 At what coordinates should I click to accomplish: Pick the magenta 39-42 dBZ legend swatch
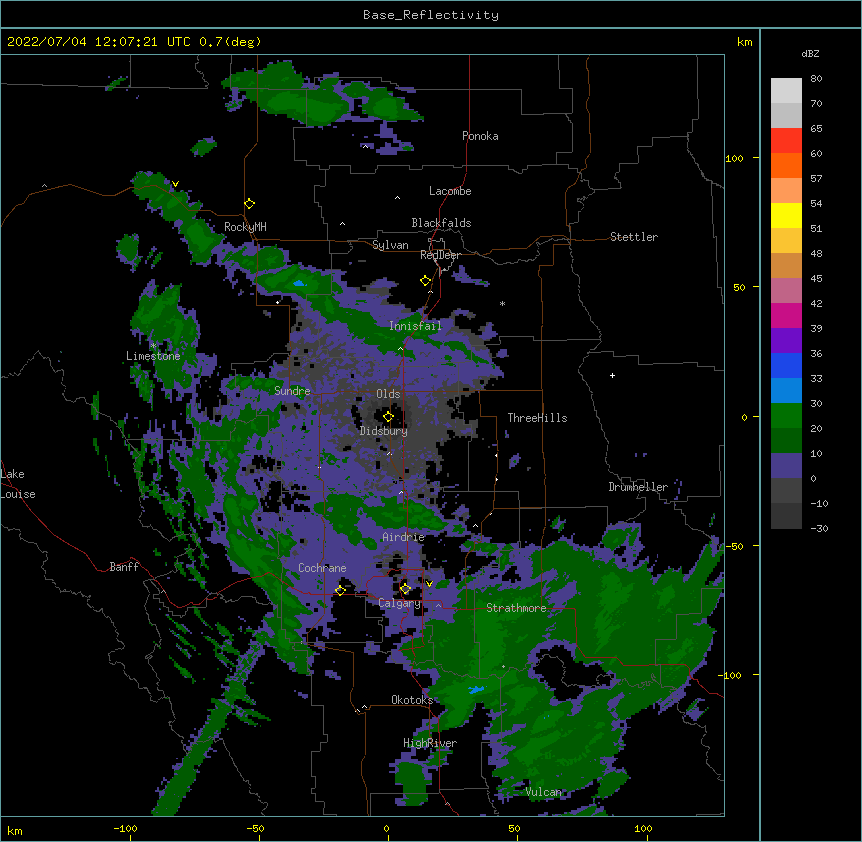[786, 315]
